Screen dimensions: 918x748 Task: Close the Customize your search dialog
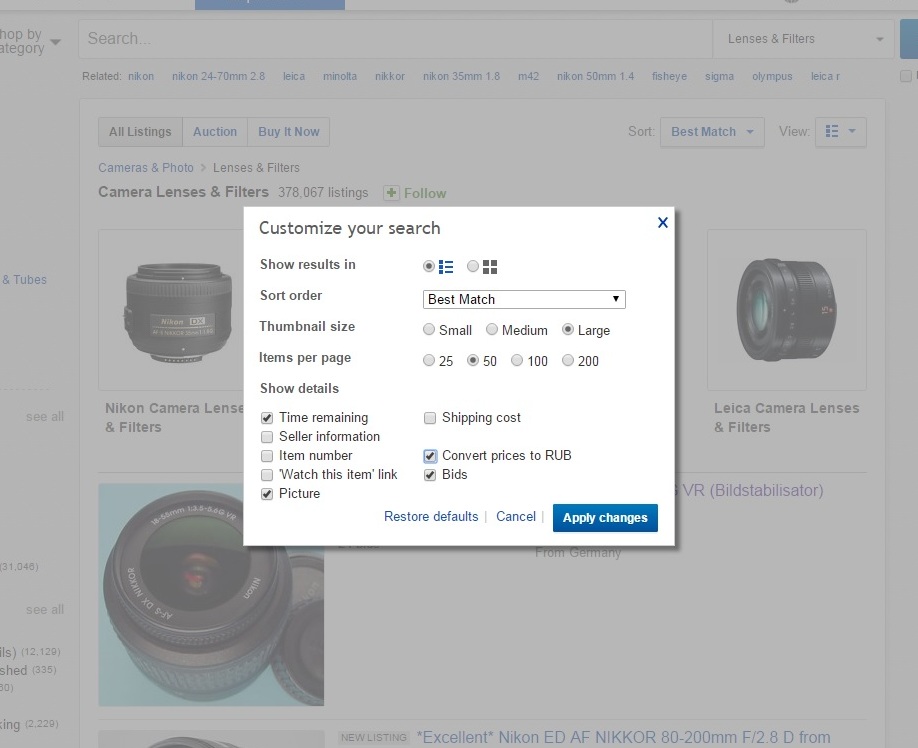point(663,222)
